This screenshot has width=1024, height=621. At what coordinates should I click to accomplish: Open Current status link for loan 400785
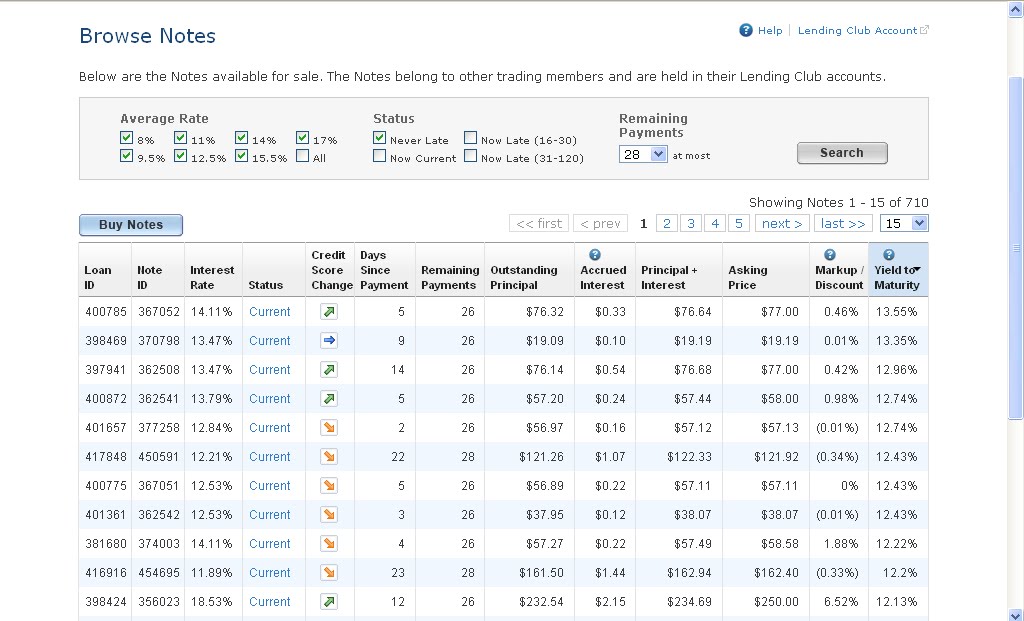click(269, 311)
